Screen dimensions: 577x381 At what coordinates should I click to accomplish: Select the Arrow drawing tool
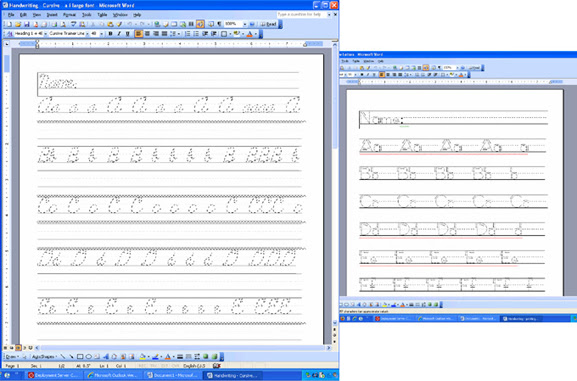[x=71, y=356]
